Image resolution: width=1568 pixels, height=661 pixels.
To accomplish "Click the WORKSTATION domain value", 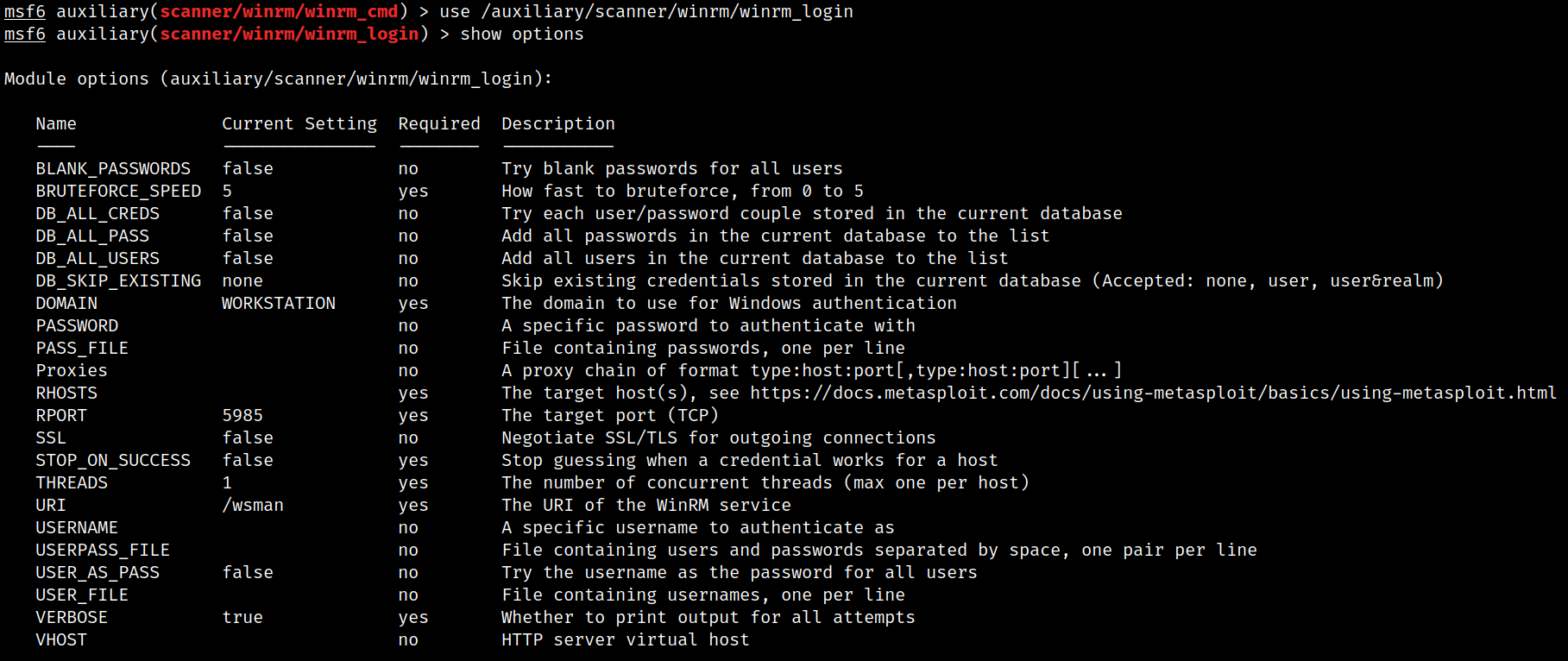I will pos(279,303).
